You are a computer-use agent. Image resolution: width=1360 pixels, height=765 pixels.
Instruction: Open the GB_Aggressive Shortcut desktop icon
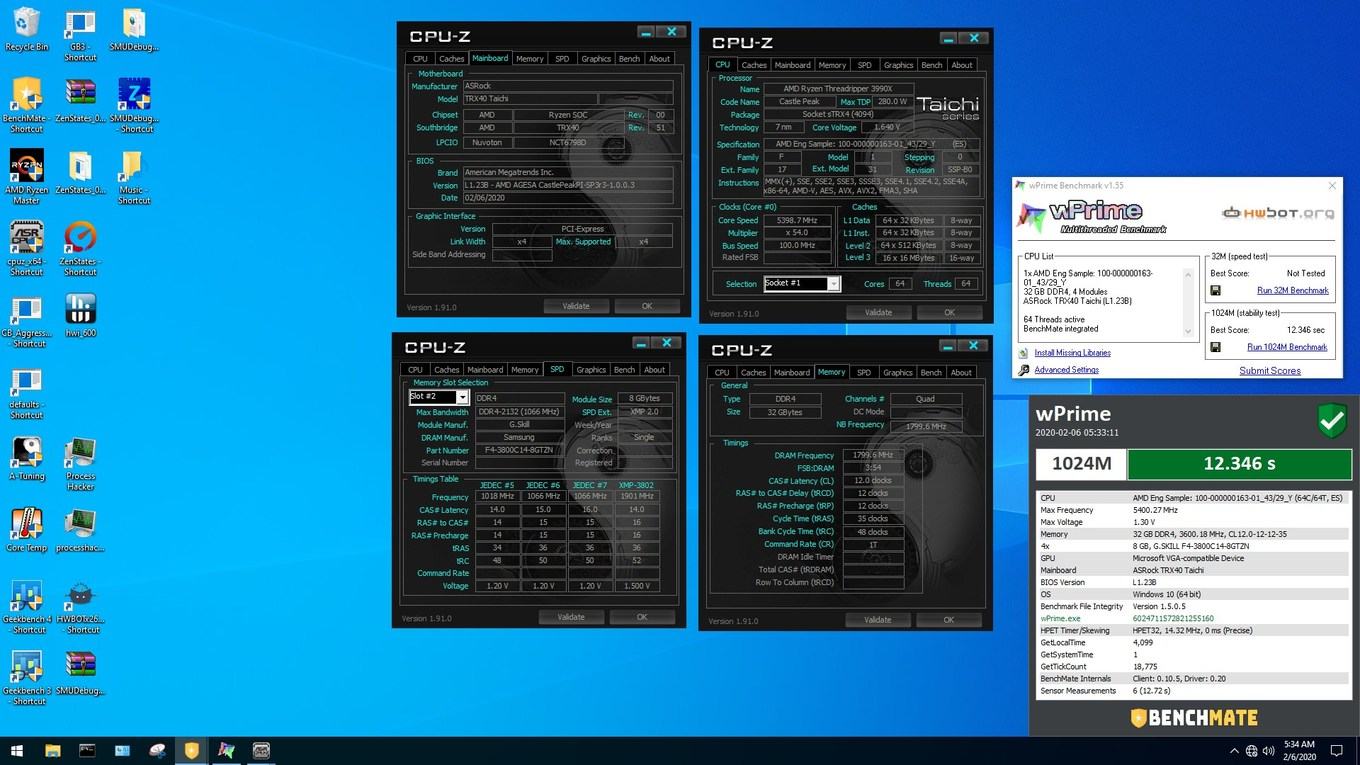[26, 321]
